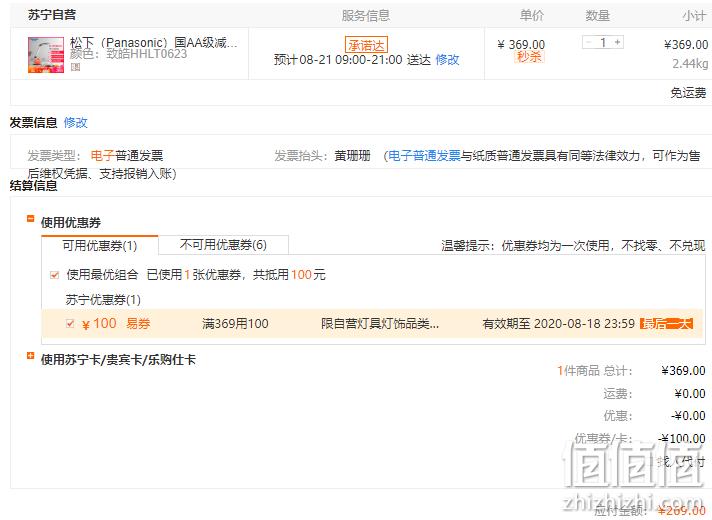
Task: Click the invoice title name 黄珊珊
Action: [x=352, y=156]
